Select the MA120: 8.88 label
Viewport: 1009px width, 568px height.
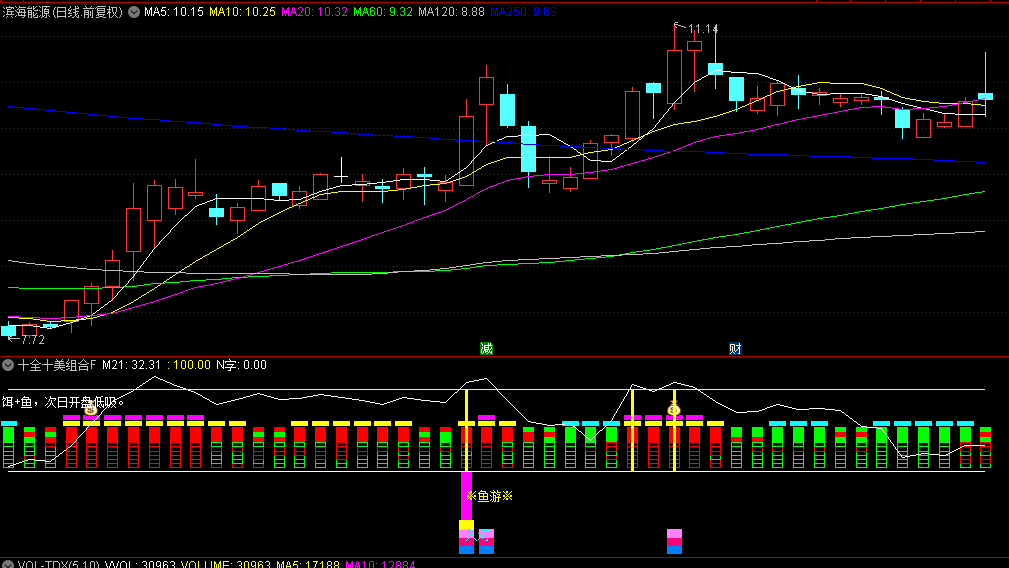451,12
